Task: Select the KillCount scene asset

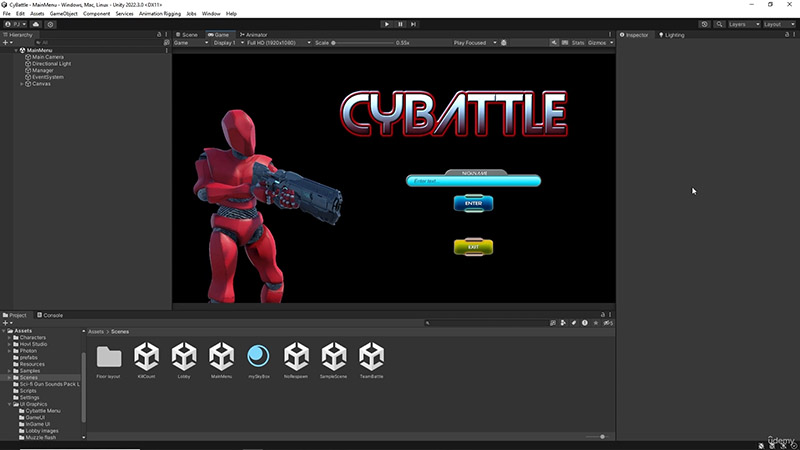Action: pyautogui.click(x=147, y=355)
